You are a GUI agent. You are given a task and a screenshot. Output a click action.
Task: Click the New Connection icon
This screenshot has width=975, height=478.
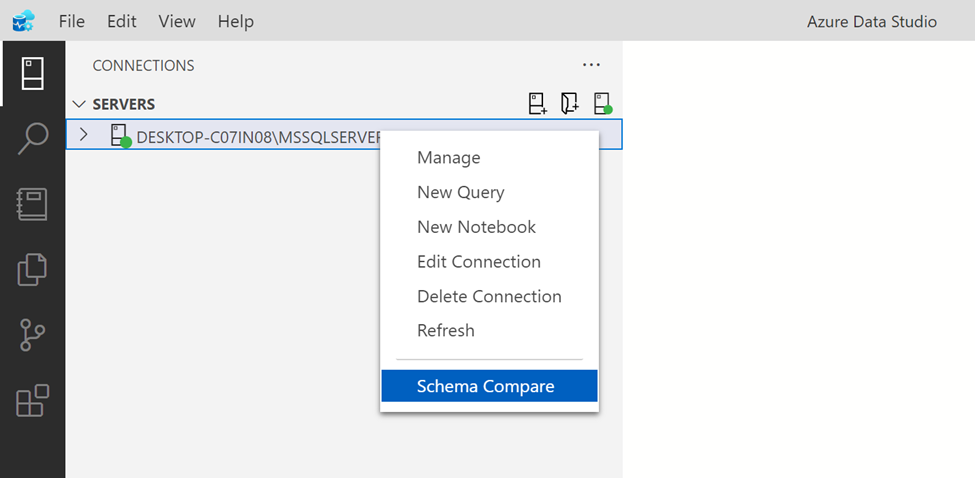pos(538,104)
